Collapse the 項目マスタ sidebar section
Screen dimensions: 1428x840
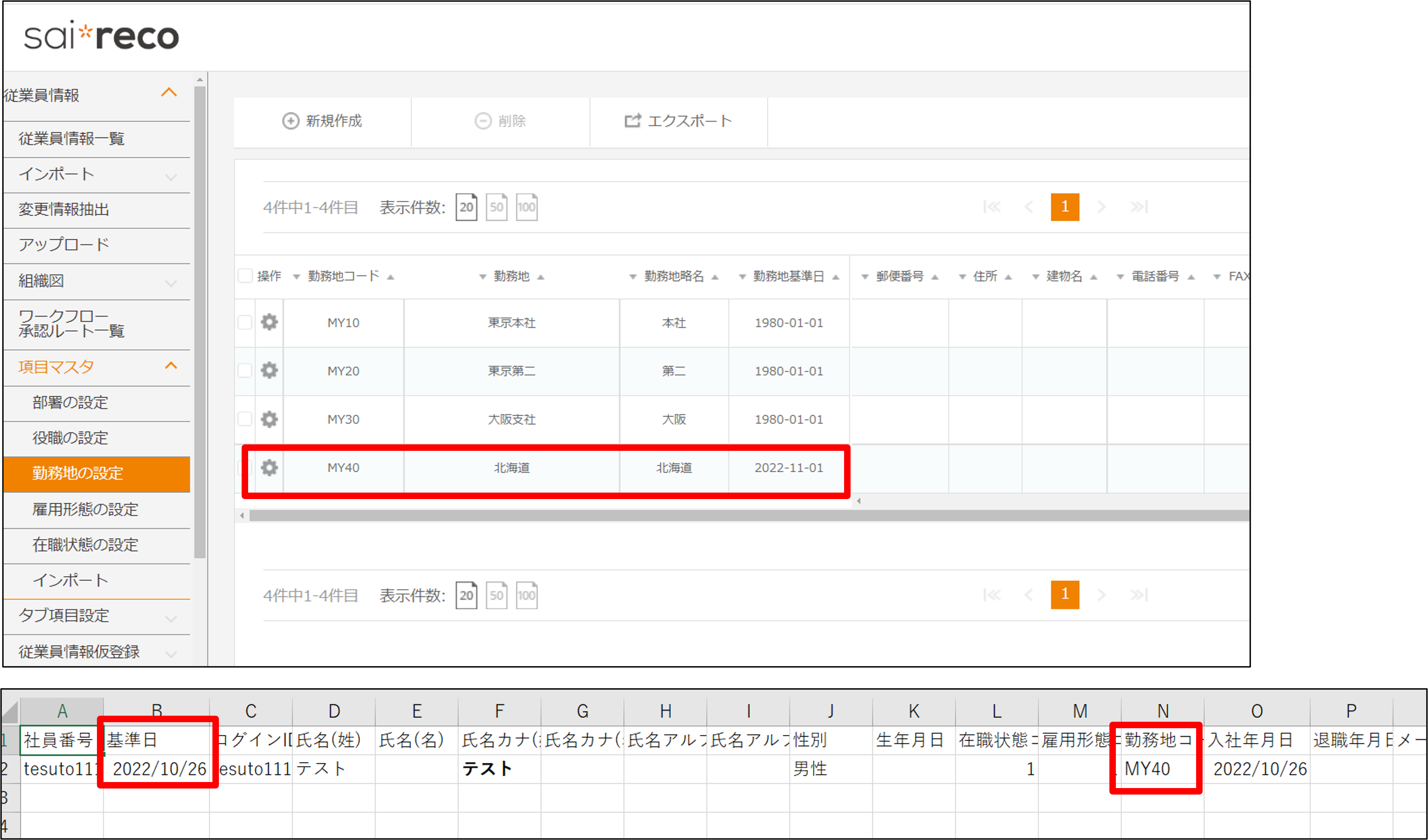(171, 365)
